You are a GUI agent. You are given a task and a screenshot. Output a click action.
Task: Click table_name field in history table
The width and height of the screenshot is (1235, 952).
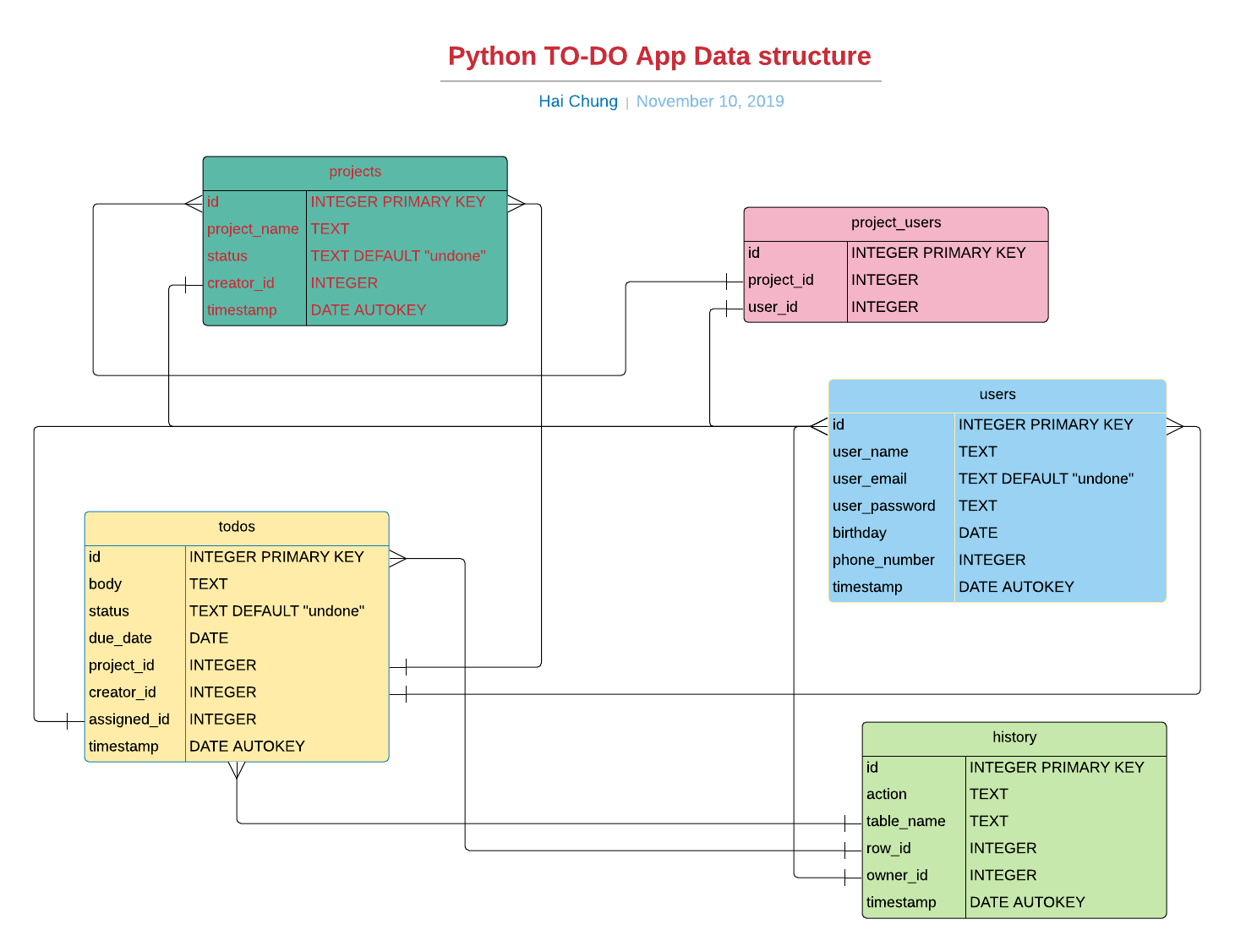pyautogui.click(x=905, y=821)
